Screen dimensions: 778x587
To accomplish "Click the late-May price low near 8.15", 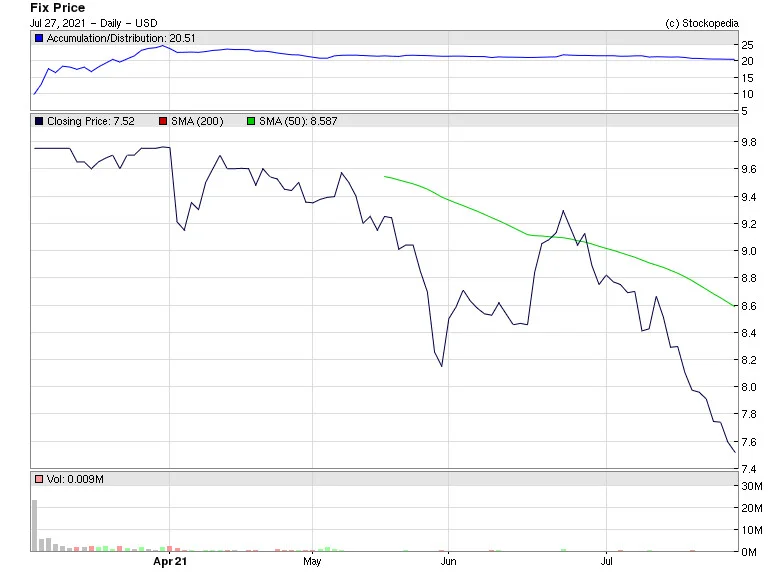I will coord(442,366).
